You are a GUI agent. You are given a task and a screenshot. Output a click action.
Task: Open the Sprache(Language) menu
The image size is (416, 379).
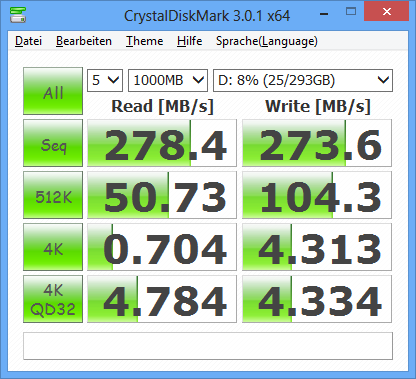click(x=267, y=41)
